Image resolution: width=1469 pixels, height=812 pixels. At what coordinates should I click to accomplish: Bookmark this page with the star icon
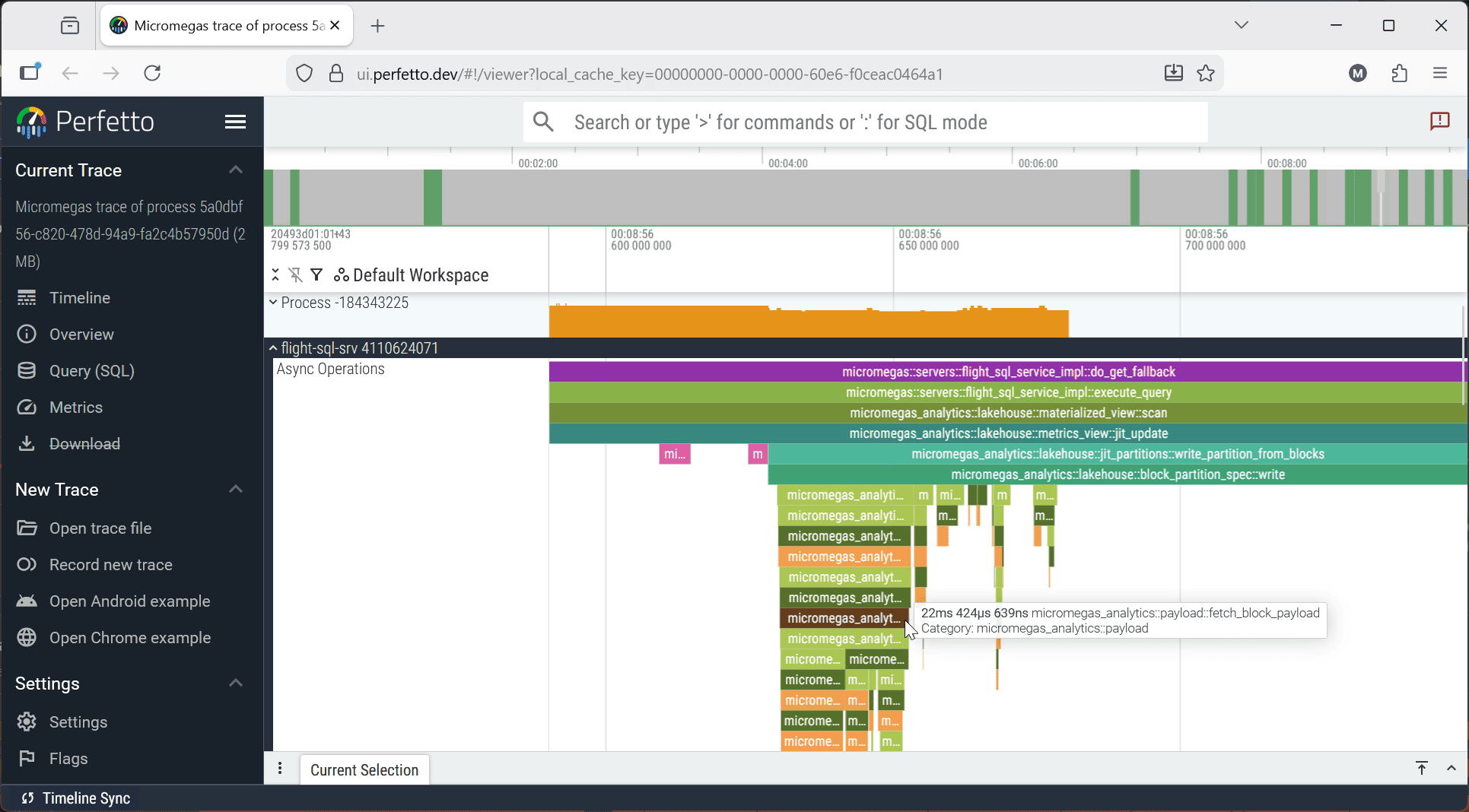pyautogui.click(x=1206, y=73)
